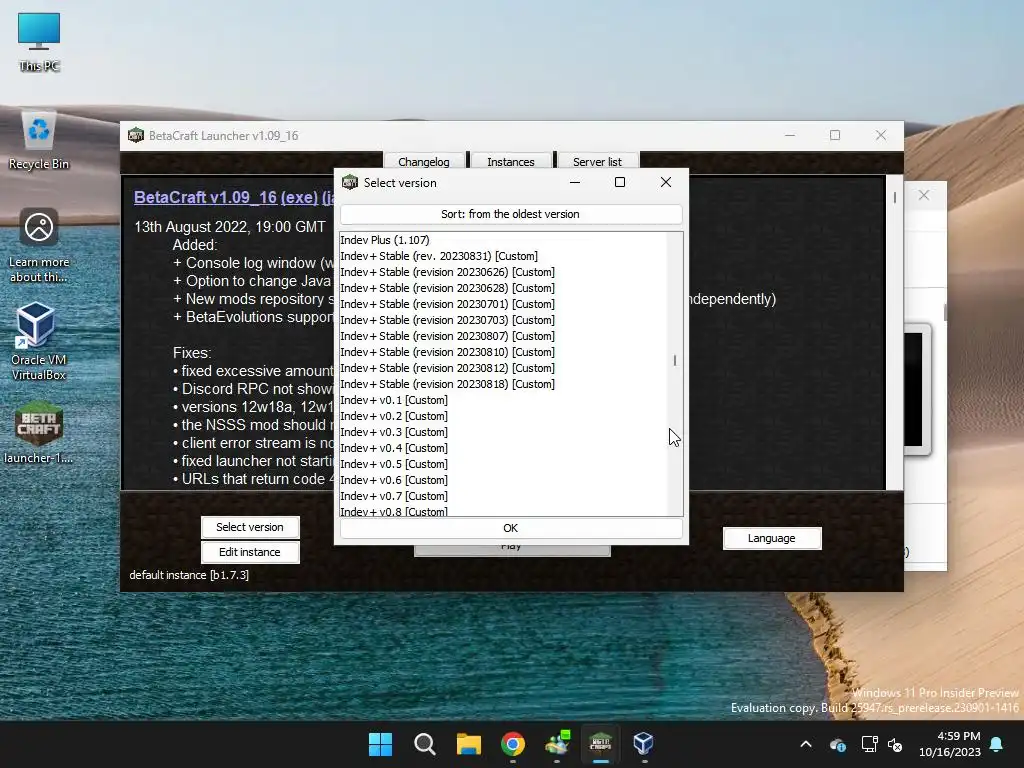This screenshot has width=1024, height=768.
Task: Click the Select version launcher button
Action: [249, 527]
